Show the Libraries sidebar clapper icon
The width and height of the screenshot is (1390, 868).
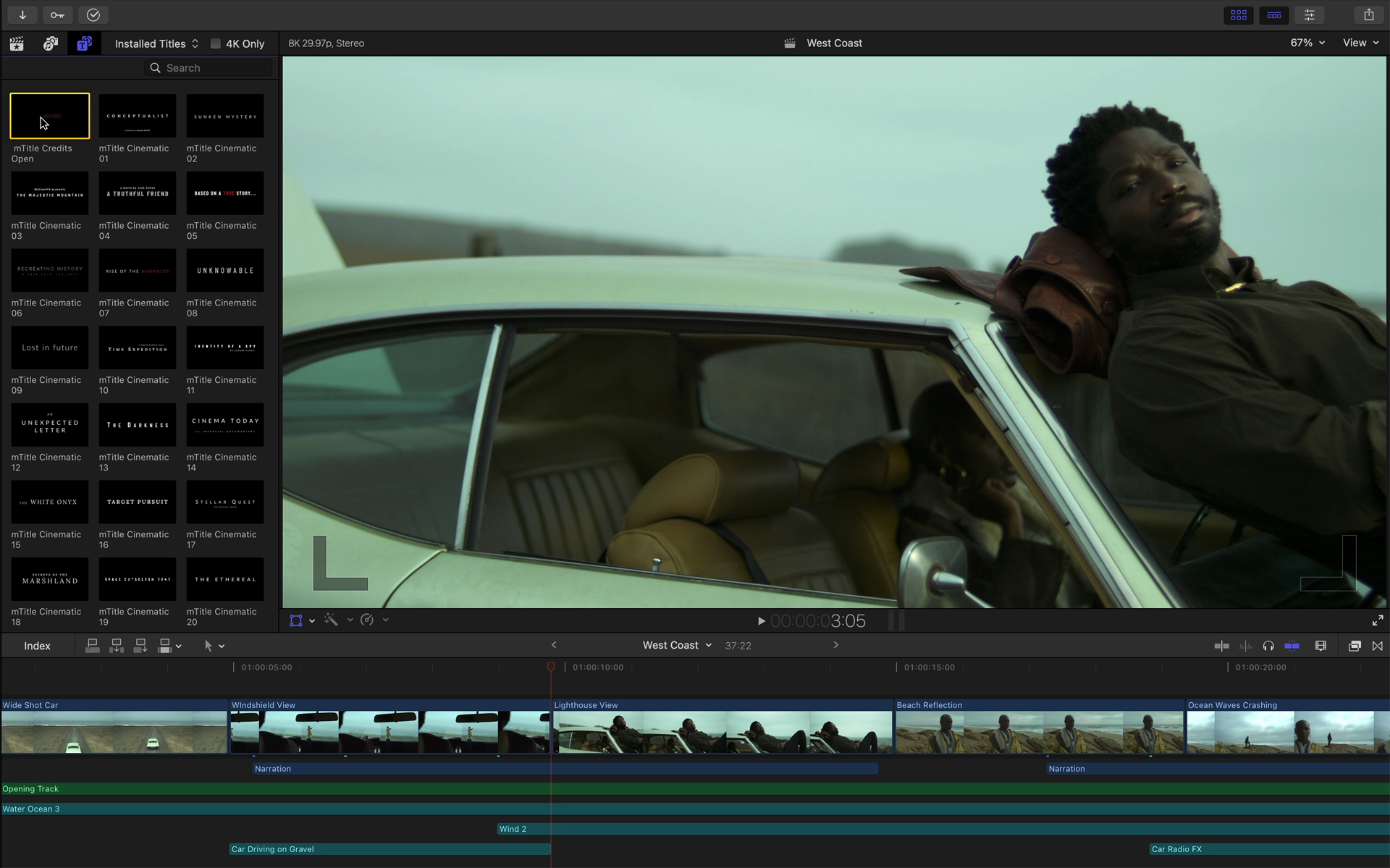click(x=17, y=43)
